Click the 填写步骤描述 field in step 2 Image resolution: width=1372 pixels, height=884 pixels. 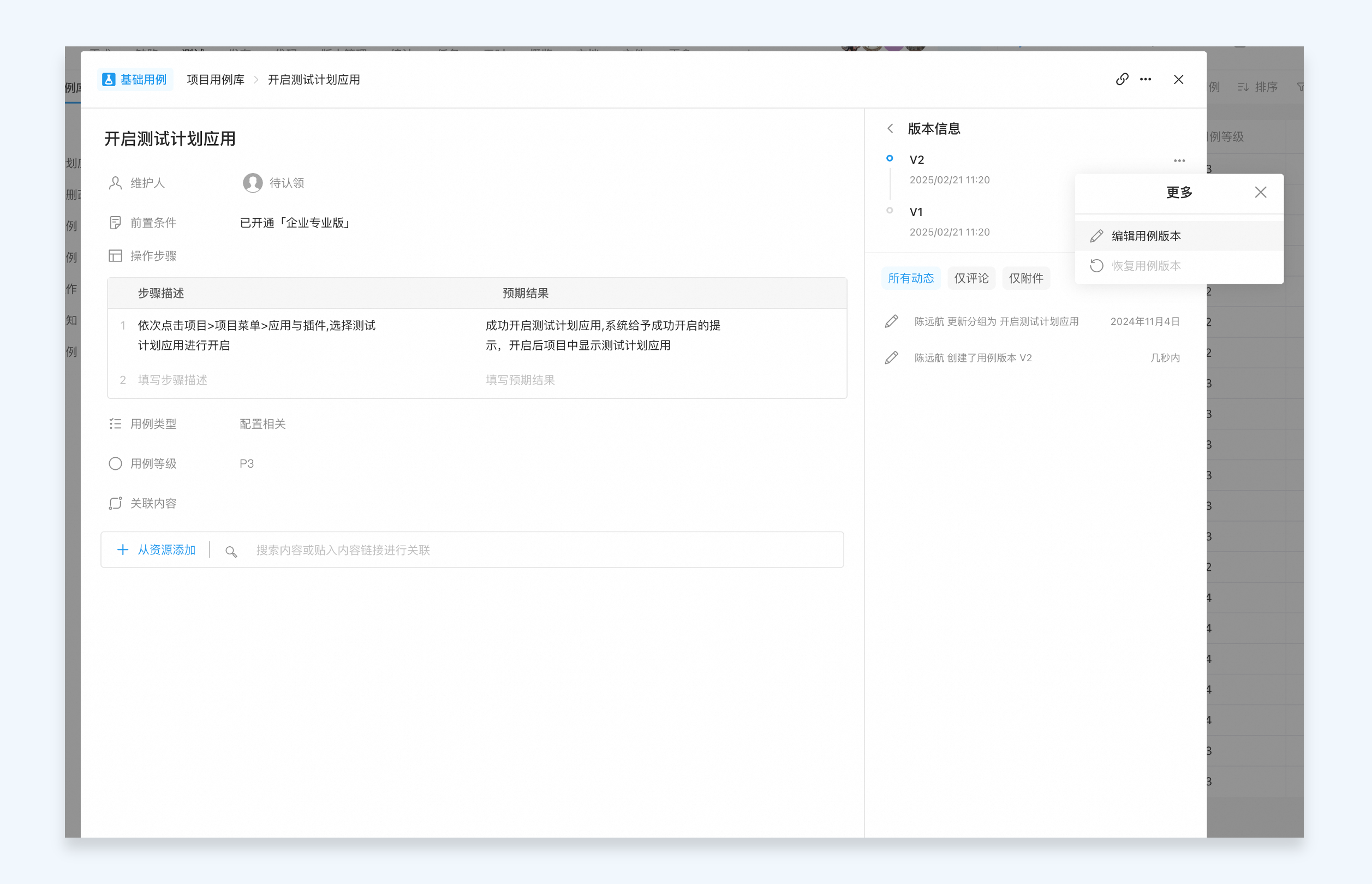172,380
